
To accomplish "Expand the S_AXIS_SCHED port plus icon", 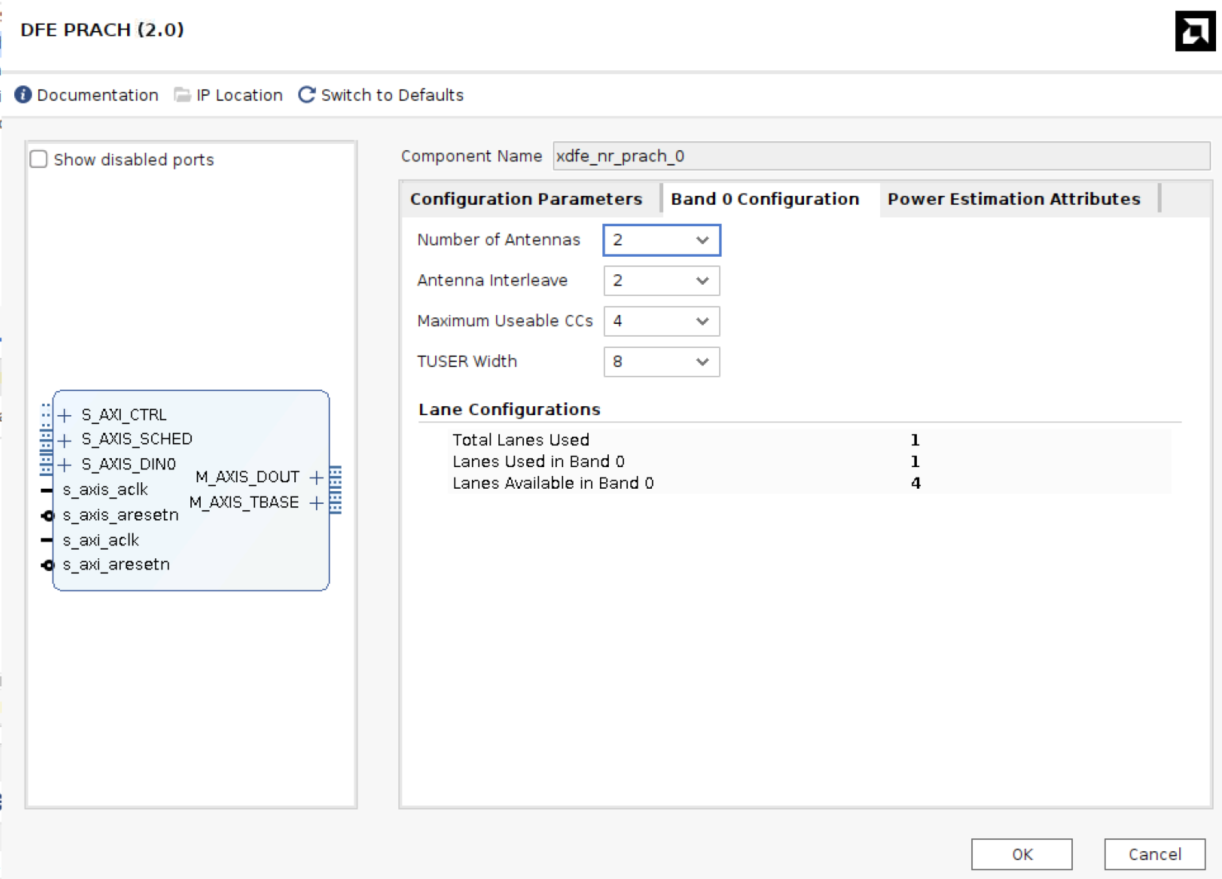I will pyautogui.click(x=65, y=440).
